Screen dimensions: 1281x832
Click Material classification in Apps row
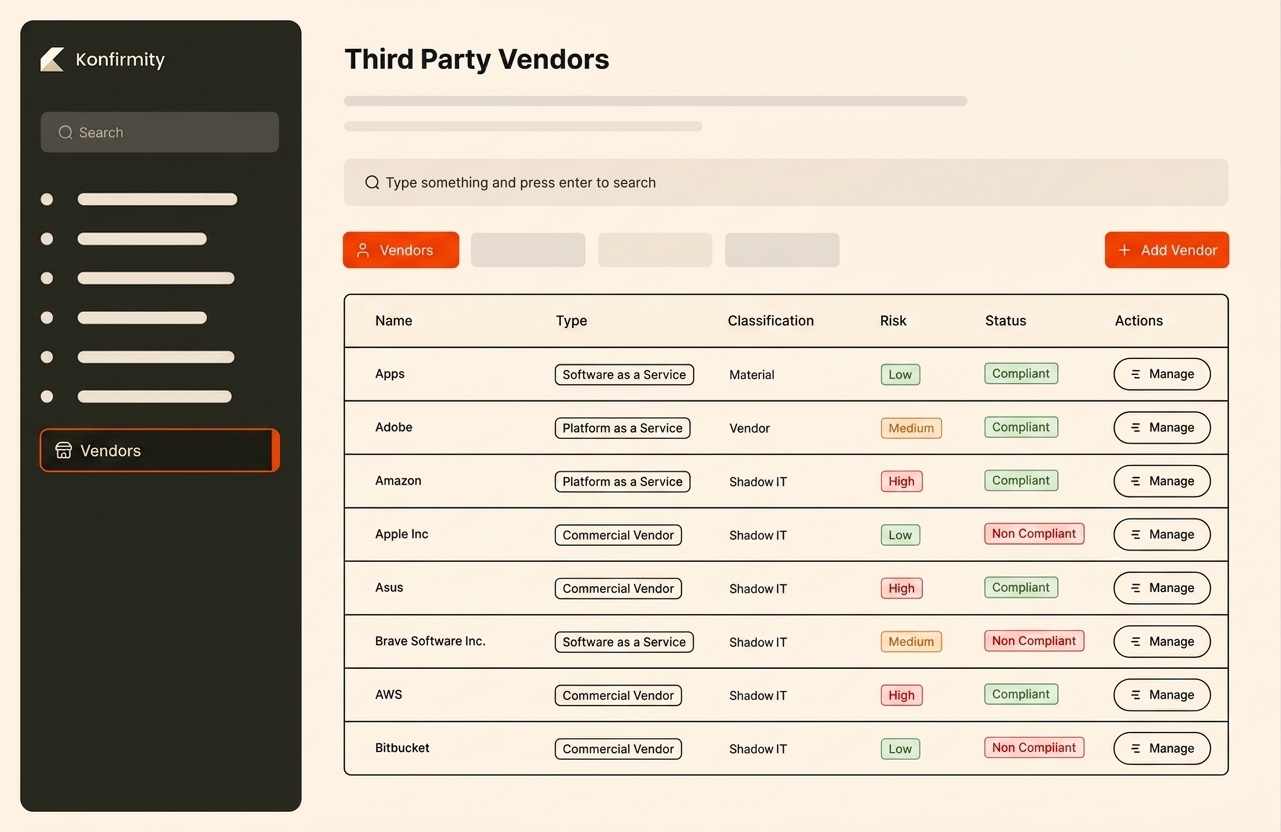[752, 375]
